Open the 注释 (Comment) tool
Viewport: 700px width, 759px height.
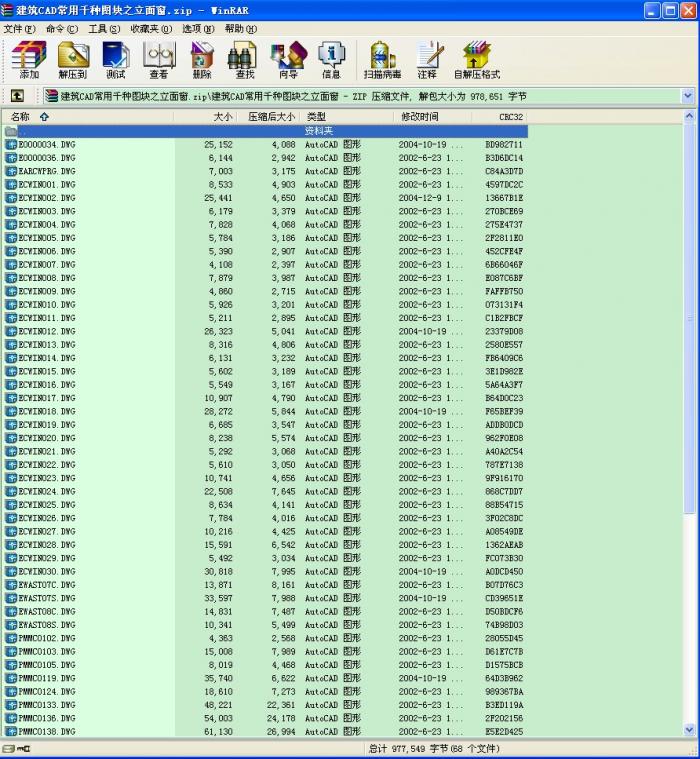pos(427,60)
